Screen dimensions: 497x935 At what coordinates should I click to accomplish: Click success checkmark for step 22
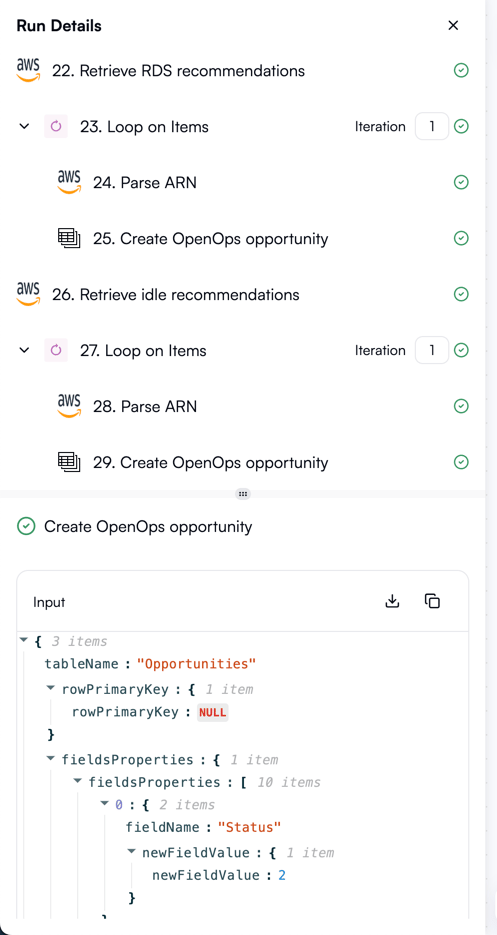461,71
